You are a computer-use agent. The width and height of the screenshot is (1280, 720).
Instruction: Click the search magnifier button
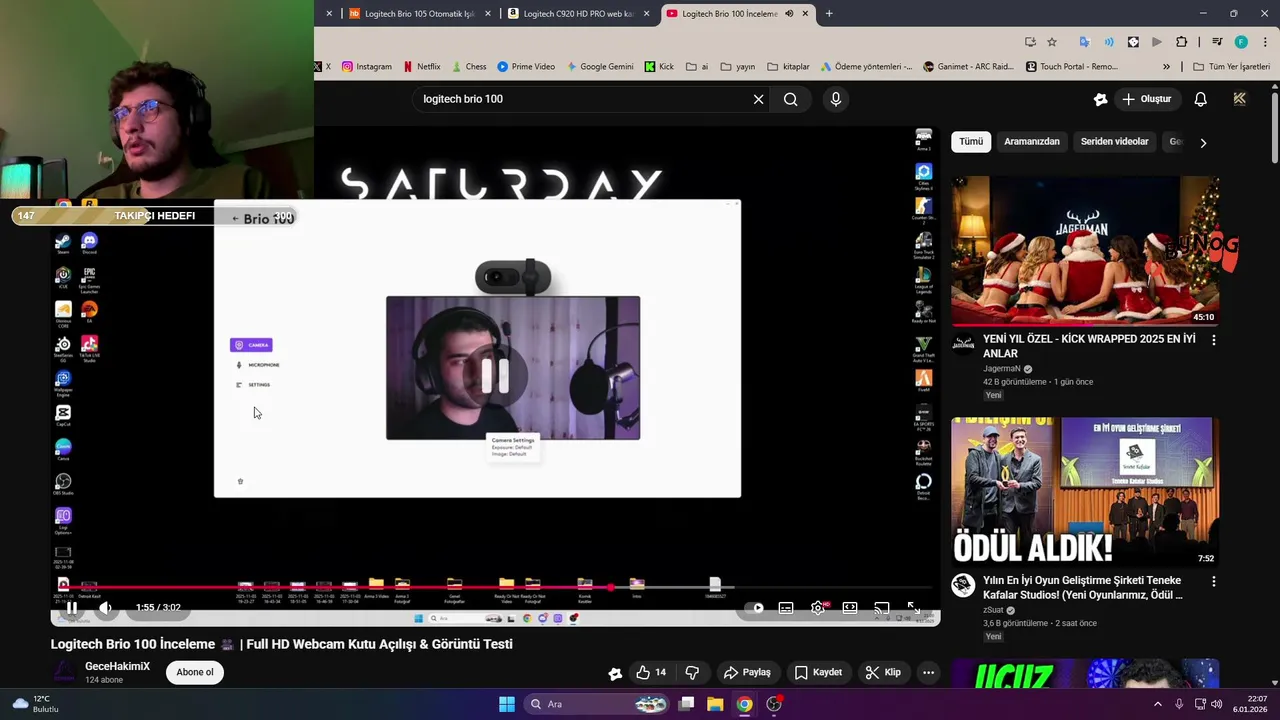[x=791, y=99]
